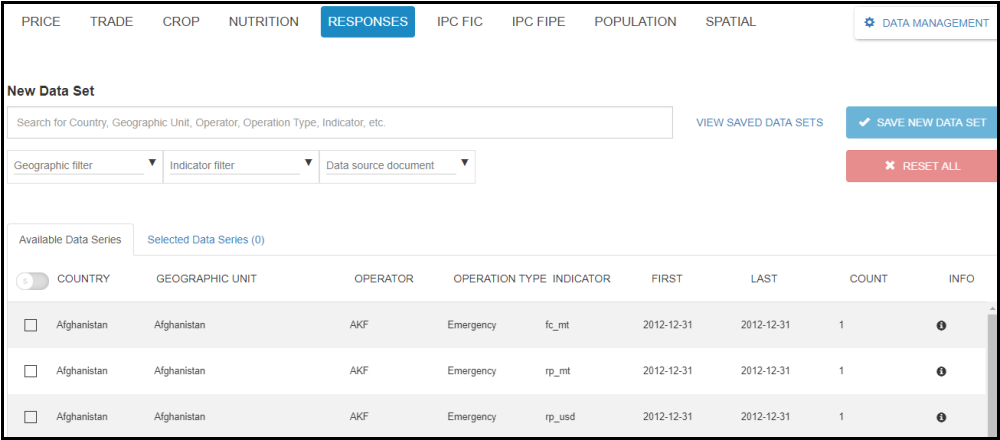Click the Save New Data Set button

coord(921,122)
